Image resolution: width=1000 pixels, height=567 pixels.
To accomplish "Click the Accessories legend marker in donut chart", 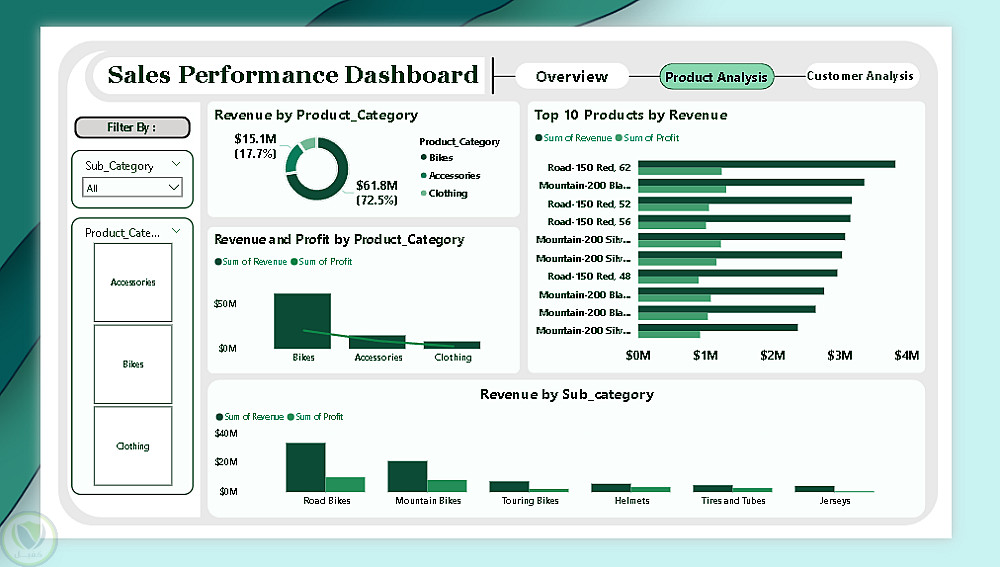I will click(423, 175).
